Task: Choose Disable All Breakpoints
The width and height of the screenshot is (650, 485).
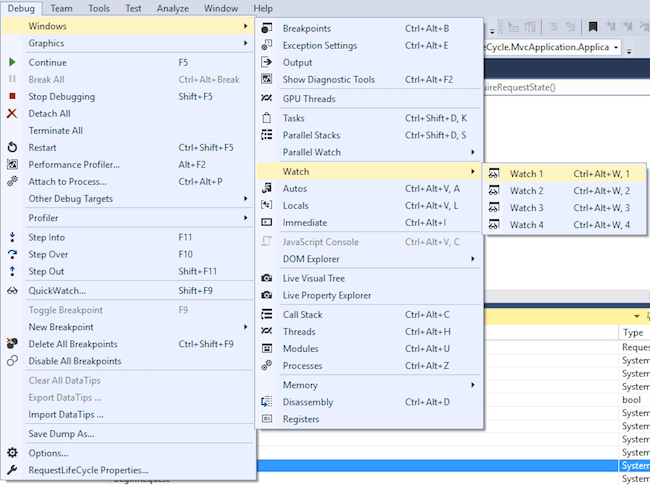Action: coord(128,361)
